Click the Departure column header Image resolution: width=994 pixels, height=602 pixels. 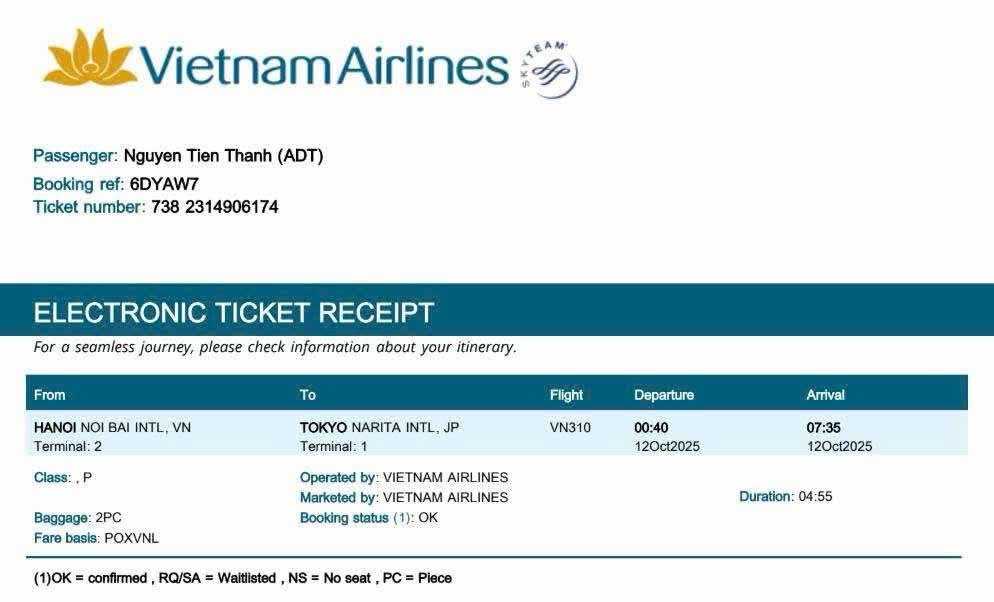[664, 395]
